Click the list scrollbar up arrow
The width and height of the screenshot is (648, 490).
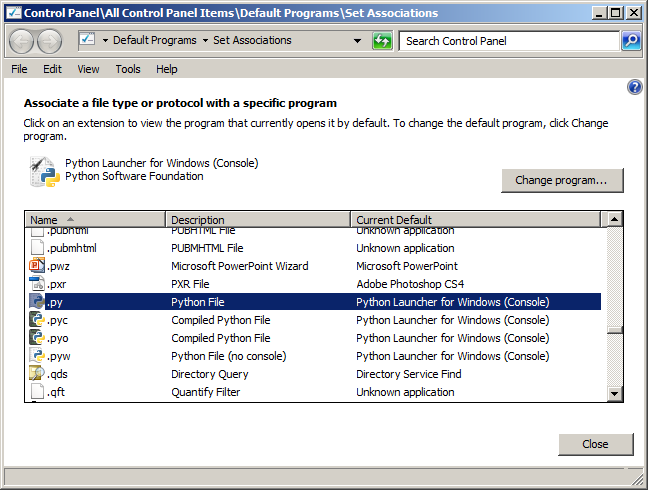click(x=615, y=219)
